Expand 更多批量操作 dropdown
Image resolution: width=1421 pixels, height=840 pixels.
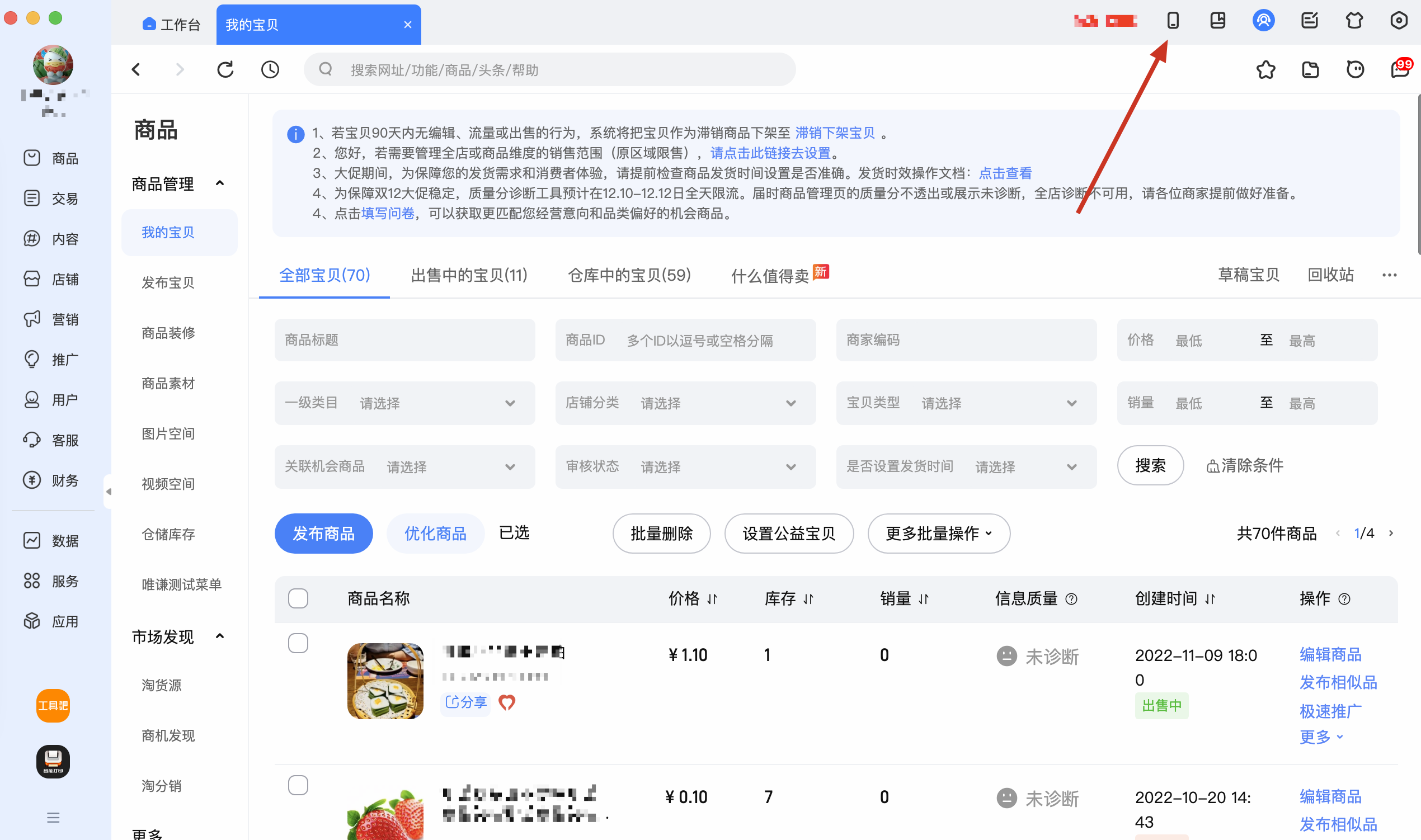[x=938, y=533]
